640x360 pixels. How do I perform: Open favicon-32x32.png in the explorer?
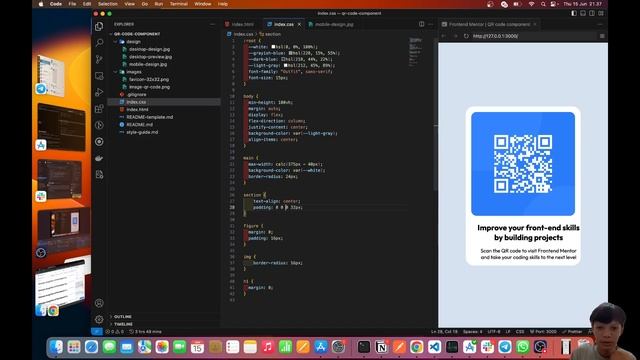(x=149, y=80)
